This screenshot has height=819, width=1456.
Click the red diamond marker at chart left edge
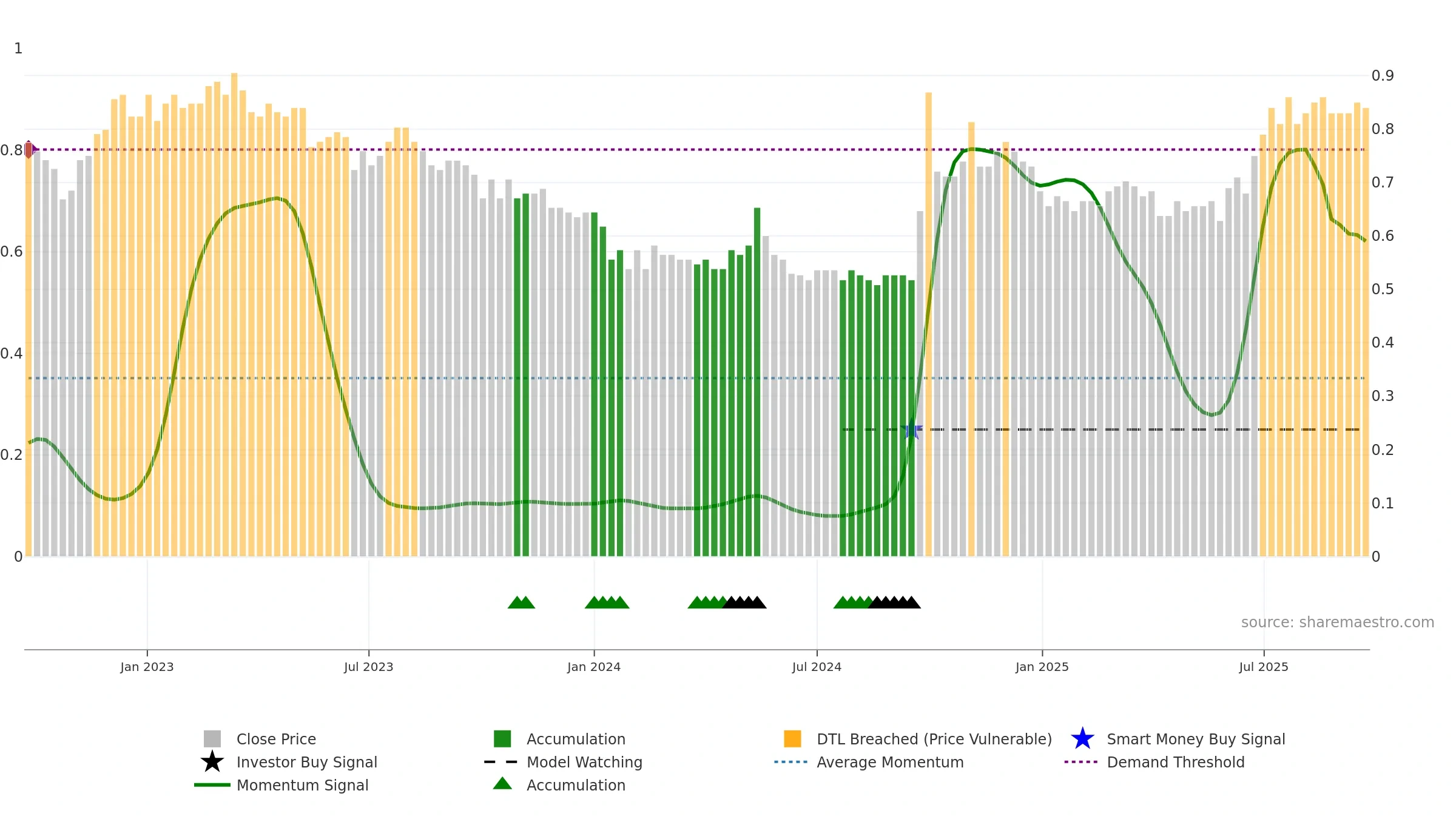pos(29,149)
